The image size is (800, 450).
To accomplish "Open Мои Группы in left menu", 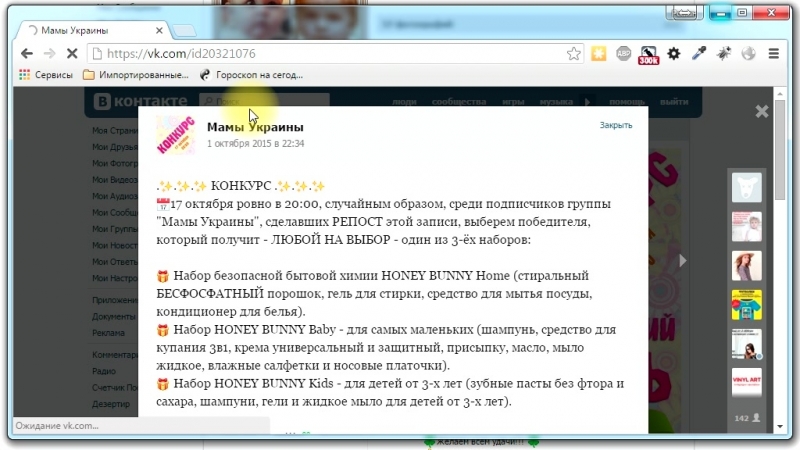I will tap(115, 229).
